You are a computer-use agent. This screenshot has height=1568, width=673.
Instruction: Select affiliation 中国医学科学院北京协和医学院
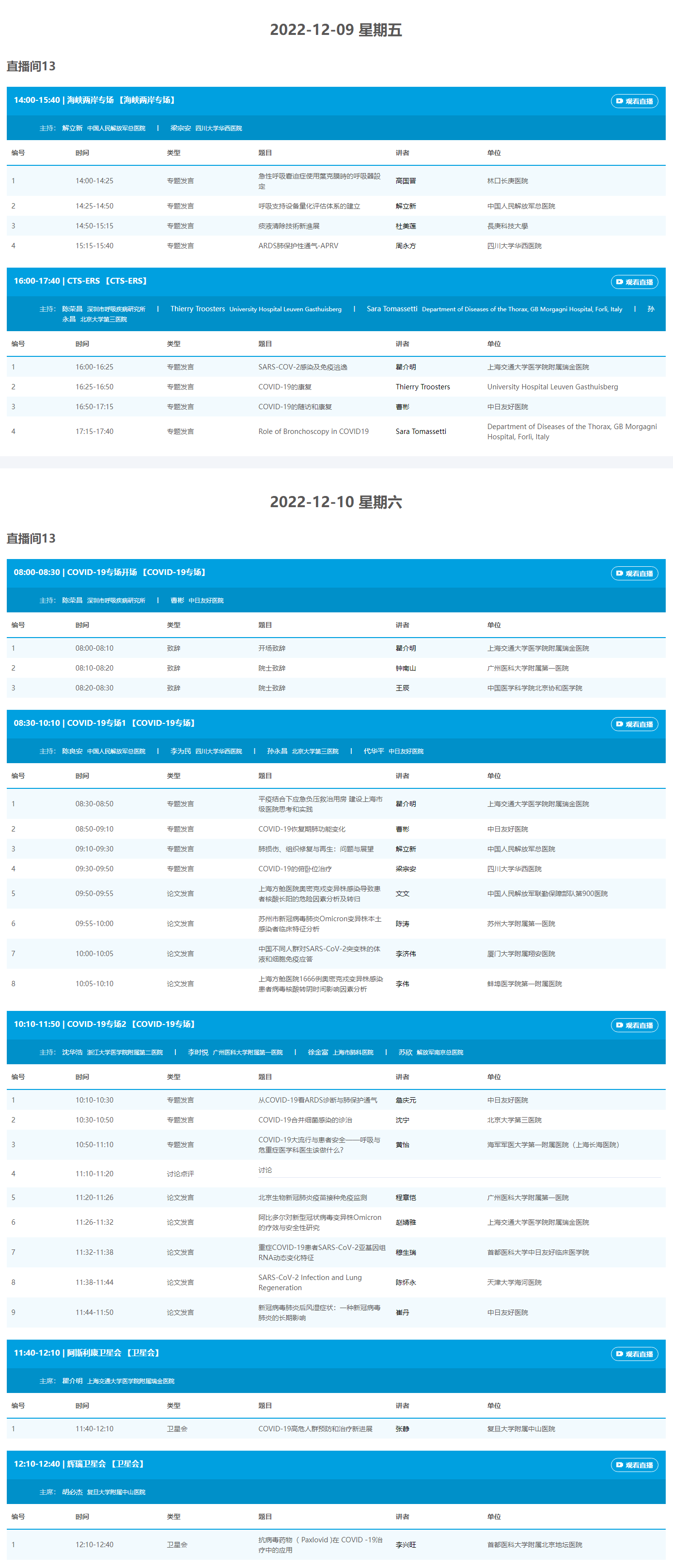point(534,688)
